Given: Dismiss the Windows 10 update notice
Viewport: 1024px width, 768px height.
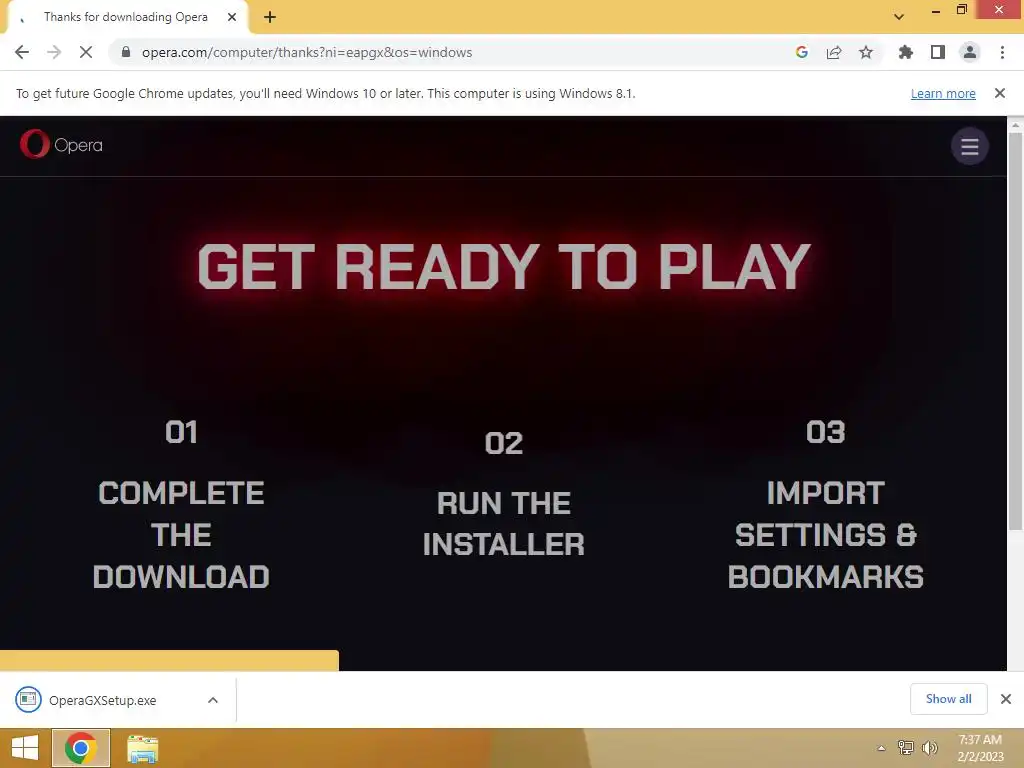Looking at the screenshot, I should tap(1000, 93).
